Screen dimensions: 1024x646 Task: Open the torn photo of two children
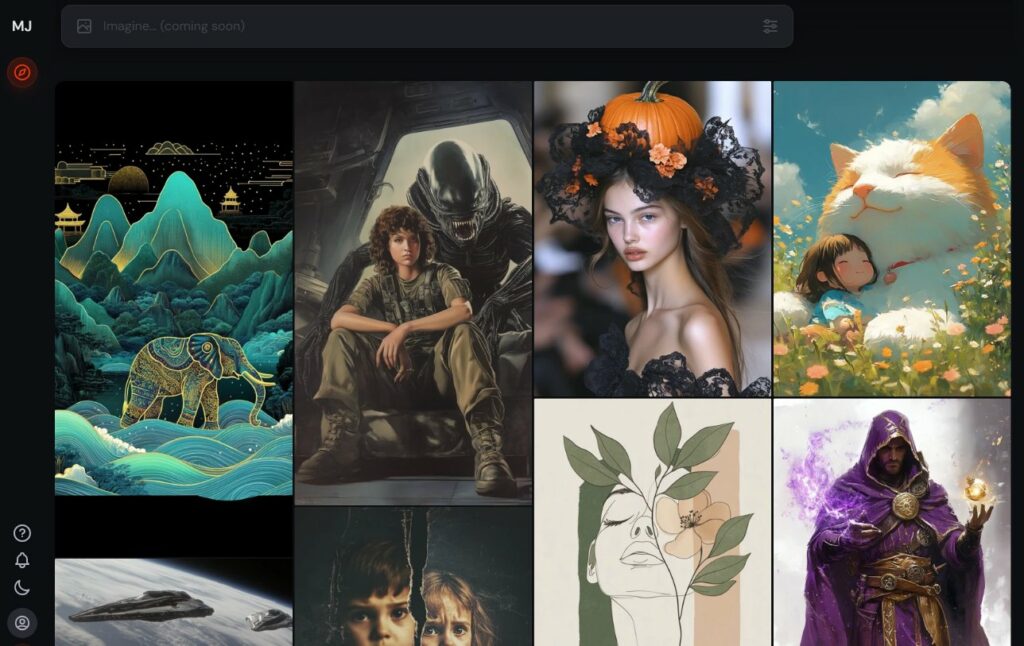pos(412,577)
